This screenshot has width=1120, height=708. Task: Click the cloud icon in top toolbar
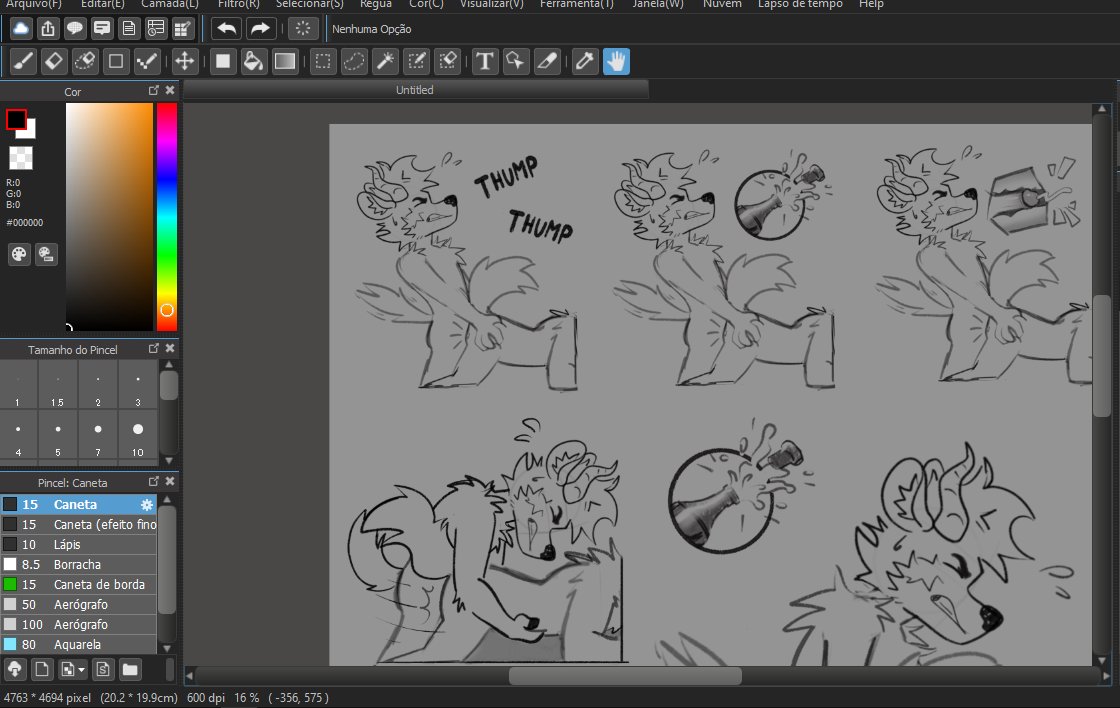tap(21, 29)
